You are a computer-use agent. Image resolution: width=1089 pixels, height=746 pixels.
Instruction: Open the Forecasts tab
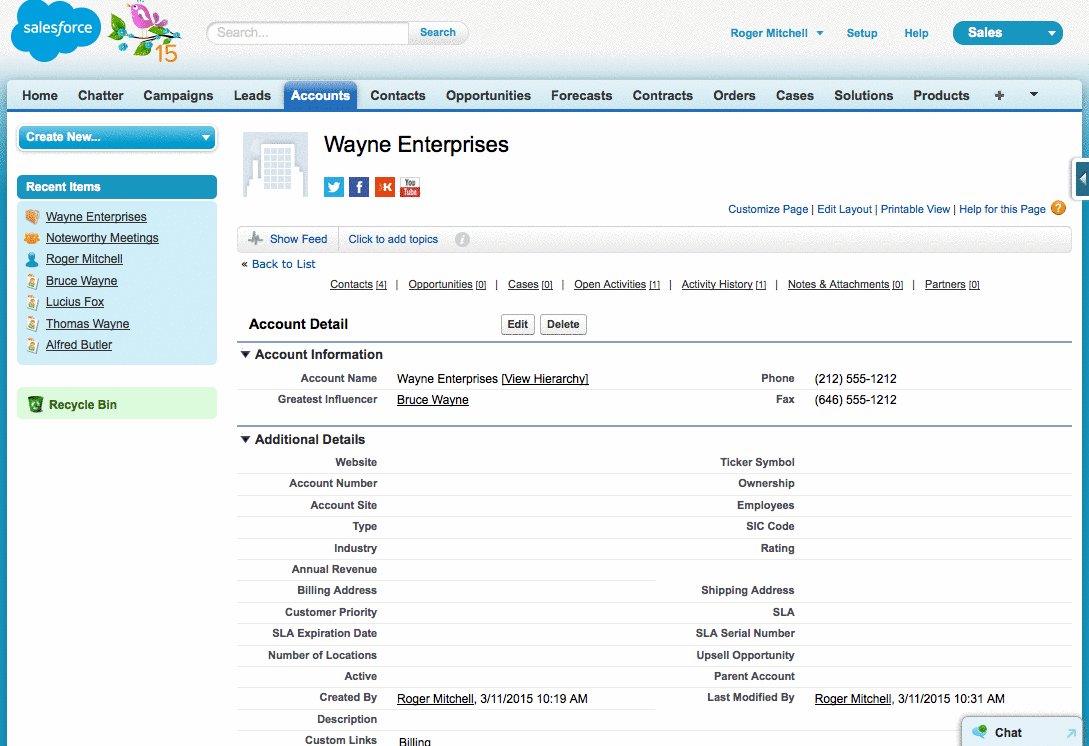[581, 95]
